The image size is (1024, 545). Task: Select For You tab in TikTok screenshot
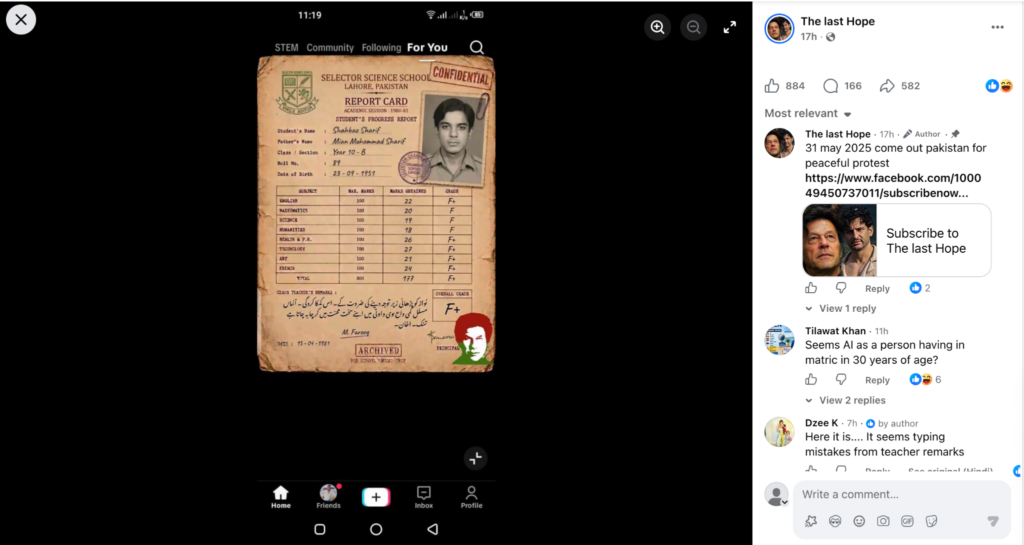[x=427, y=48]
